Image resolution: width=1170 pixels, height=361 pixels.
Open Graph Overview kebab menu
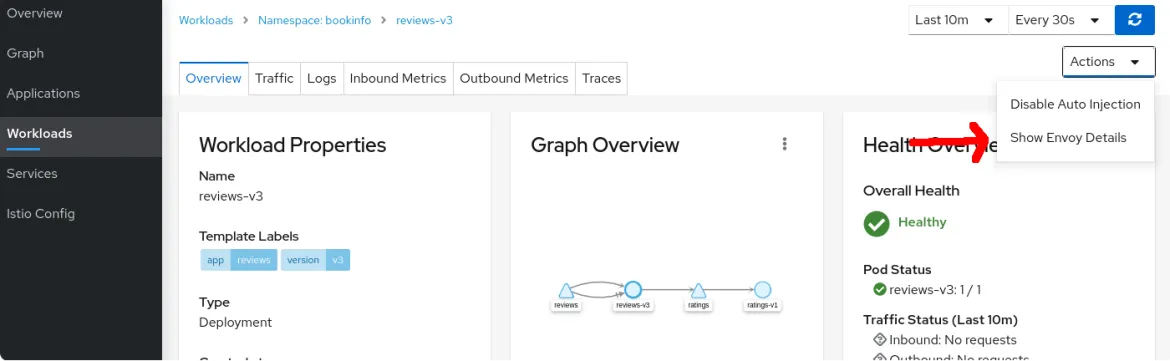pyautogui.click(x=784, y=144)
